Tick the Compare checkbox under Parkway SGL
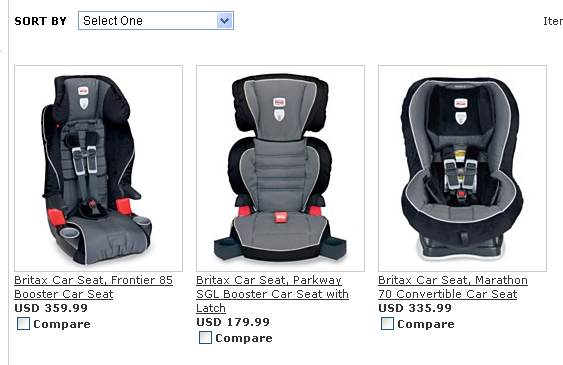Viewport: 563px width, 365px height. 205,337
